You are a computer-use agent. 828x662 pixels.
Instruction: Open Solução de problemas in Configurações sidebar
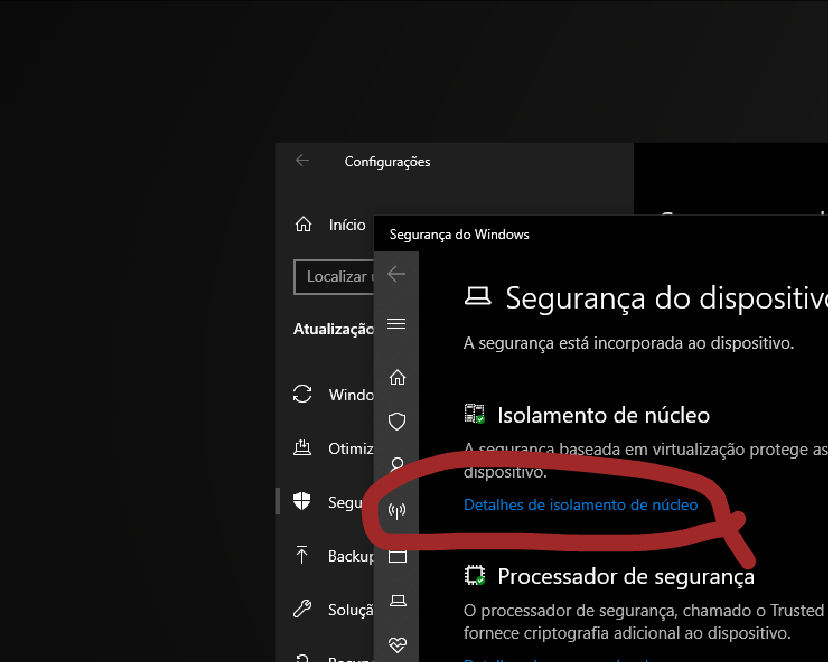pos(333,609)
